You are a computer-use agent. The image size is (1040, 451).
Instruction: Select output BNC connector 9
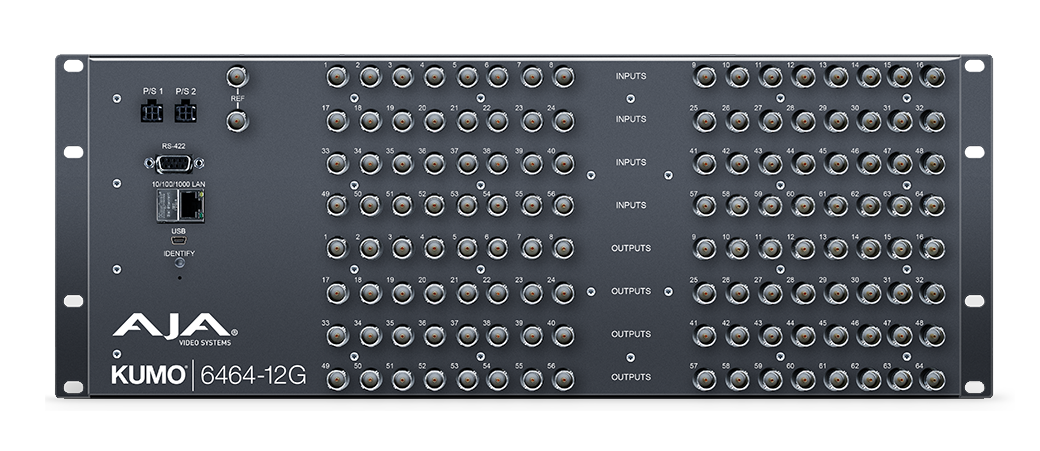[x=705, y=249]
